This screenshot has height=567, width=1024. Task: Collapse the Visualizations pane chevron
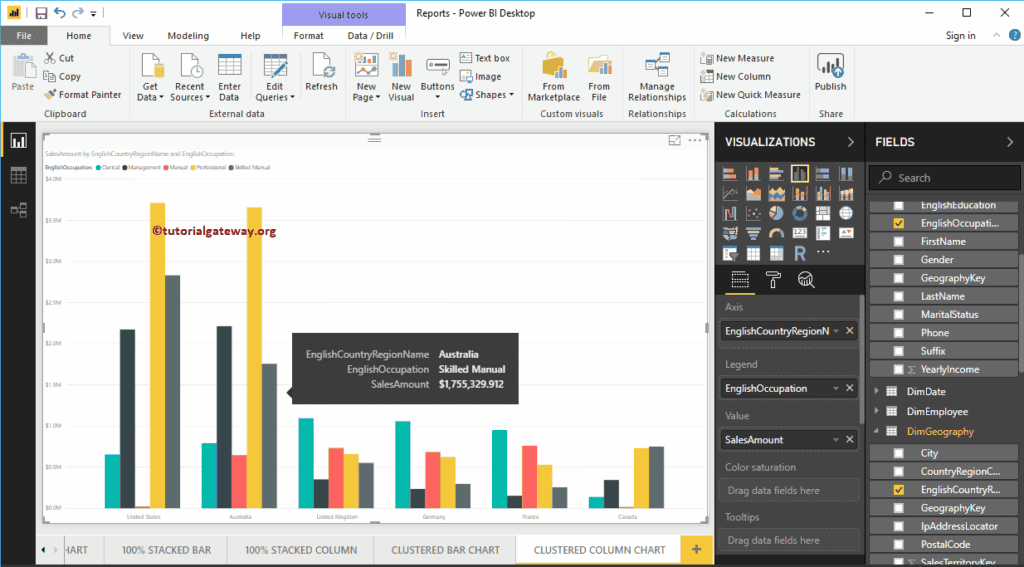[x=850, y=142]
